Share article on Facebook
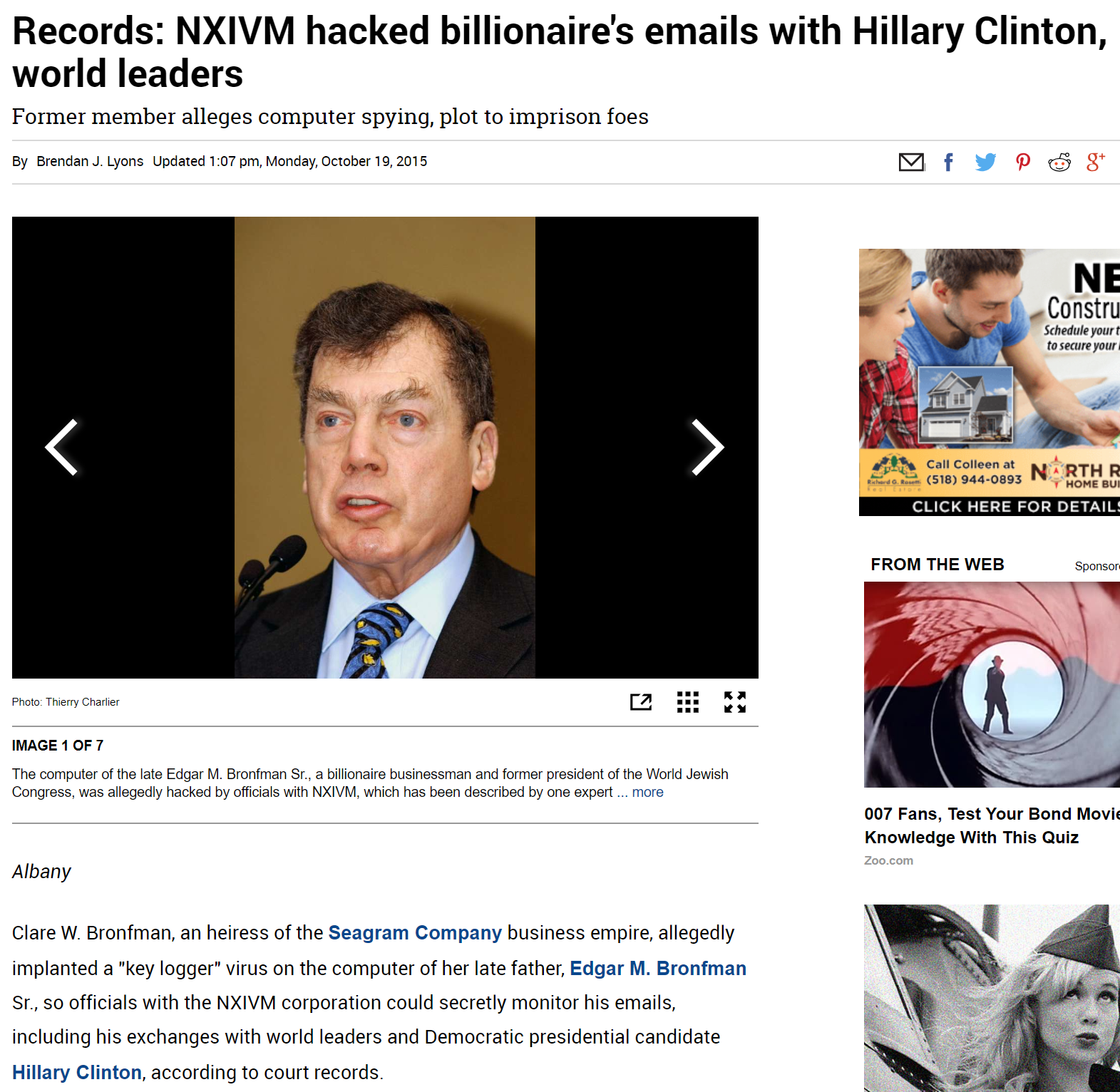This screenshot has width=1120, height=1092. pyautogui.click(x=948, y=163)
